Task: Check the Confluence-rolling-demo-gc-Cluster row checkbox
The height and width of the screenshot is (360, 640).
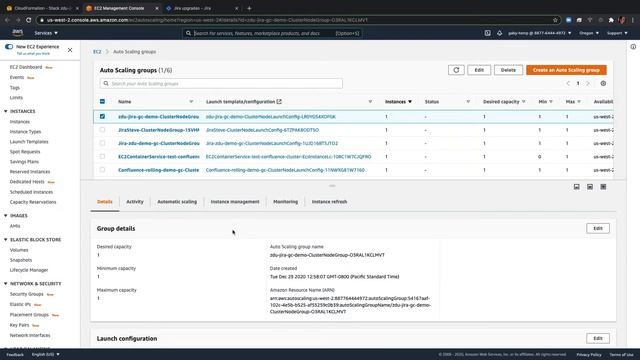Action: [102, 170]
